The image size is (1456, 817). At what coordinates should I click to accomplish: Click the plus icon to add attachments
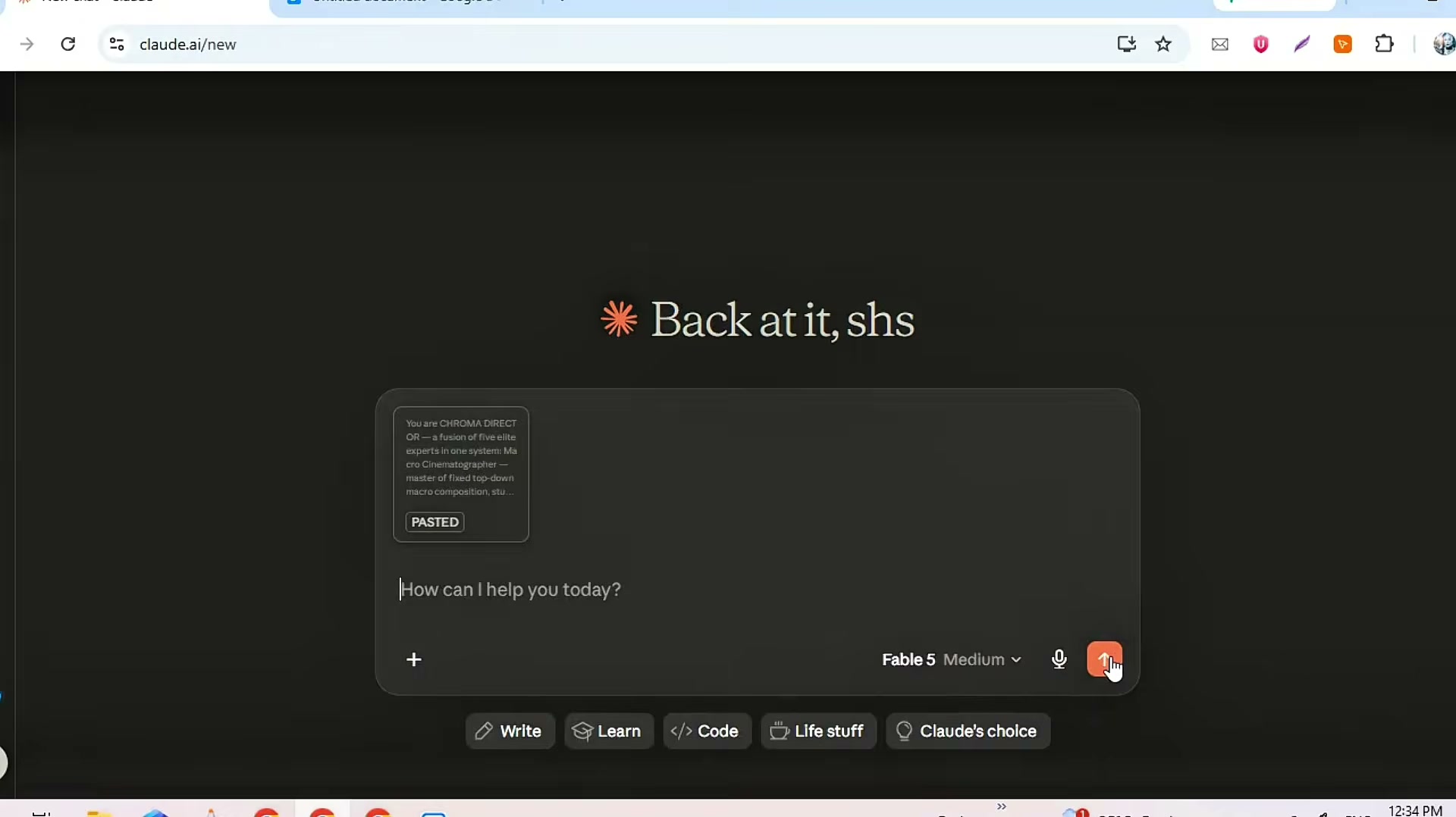pyautogui.click(x=414, y=659)
